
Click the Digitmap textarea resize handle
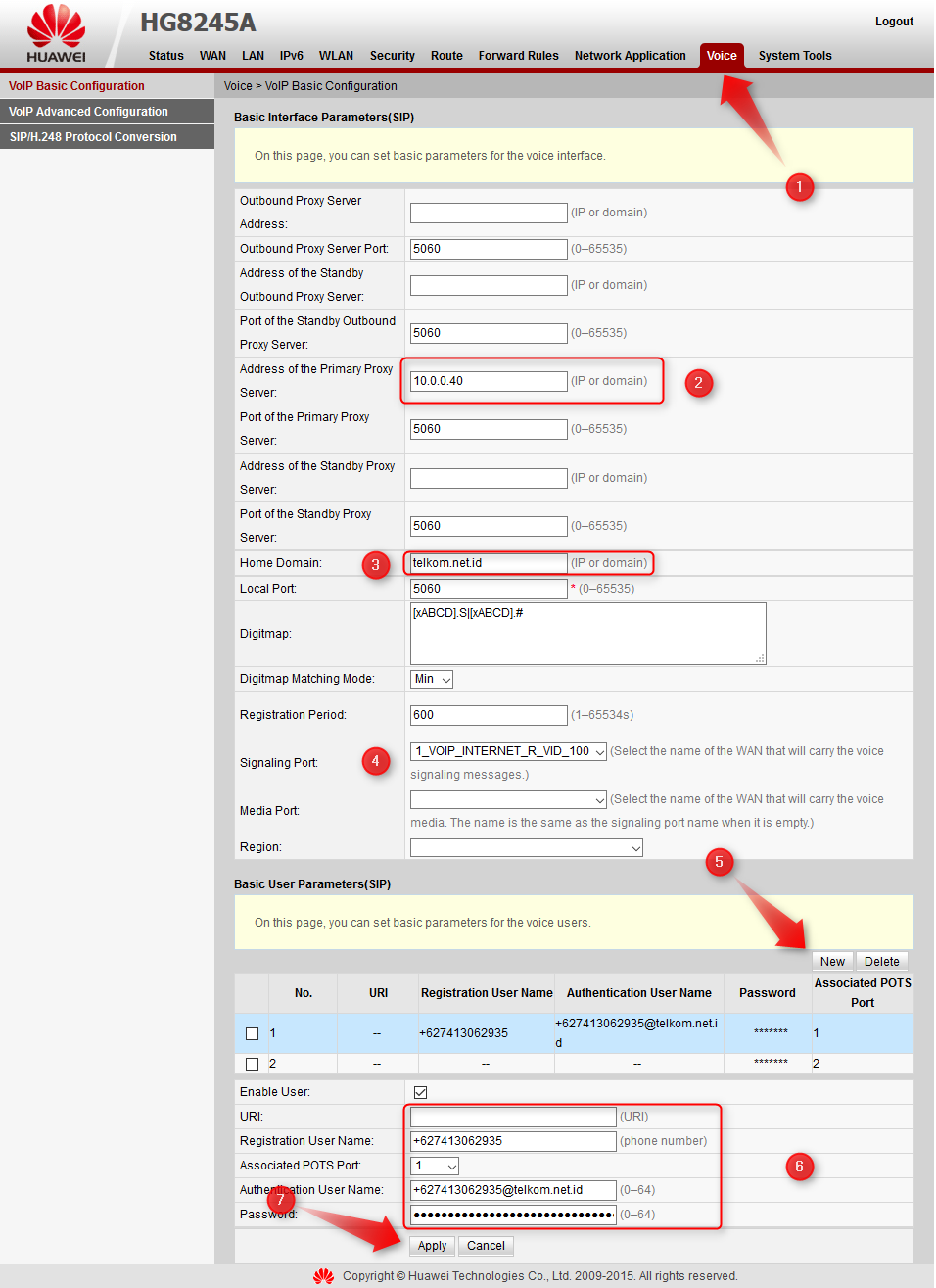point(760,659)
